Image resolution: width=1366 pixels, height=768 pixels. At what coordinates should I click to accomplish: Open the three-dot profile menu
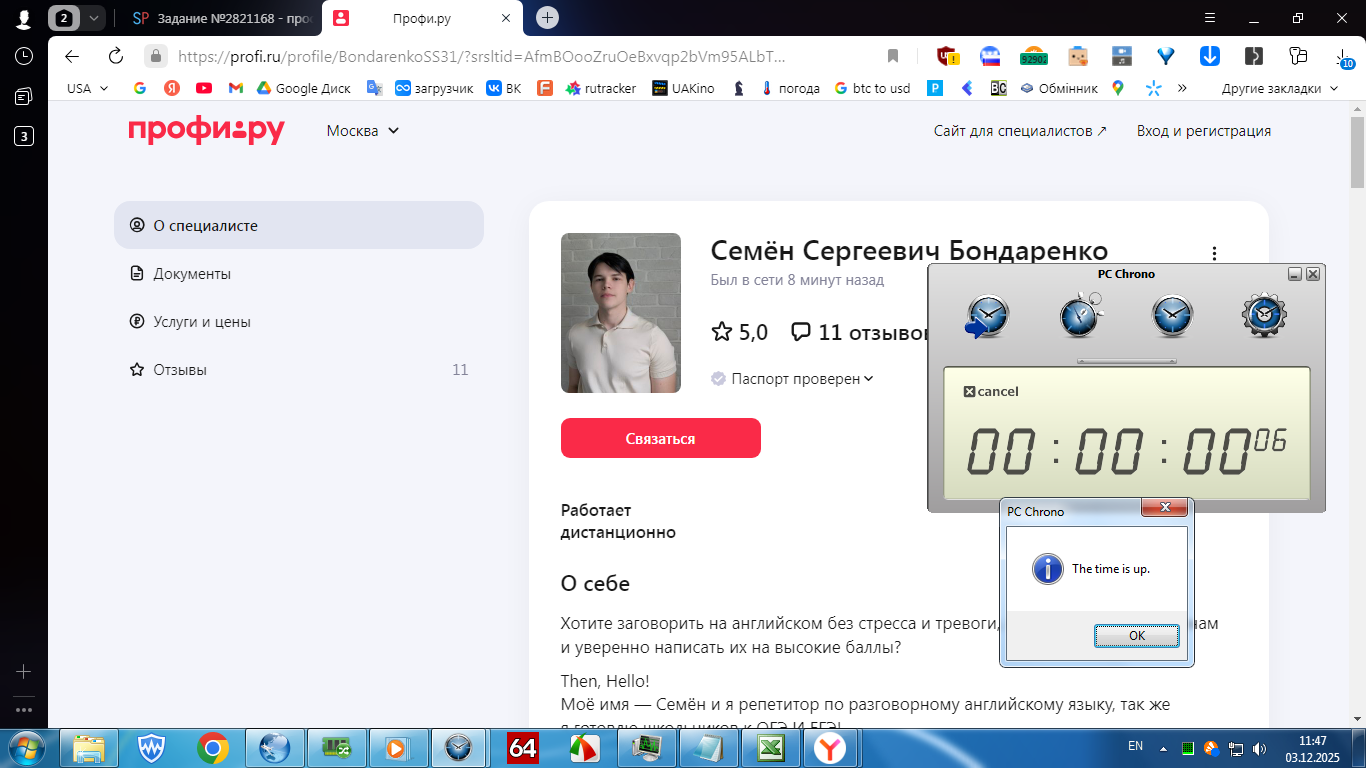point(1214,254)
